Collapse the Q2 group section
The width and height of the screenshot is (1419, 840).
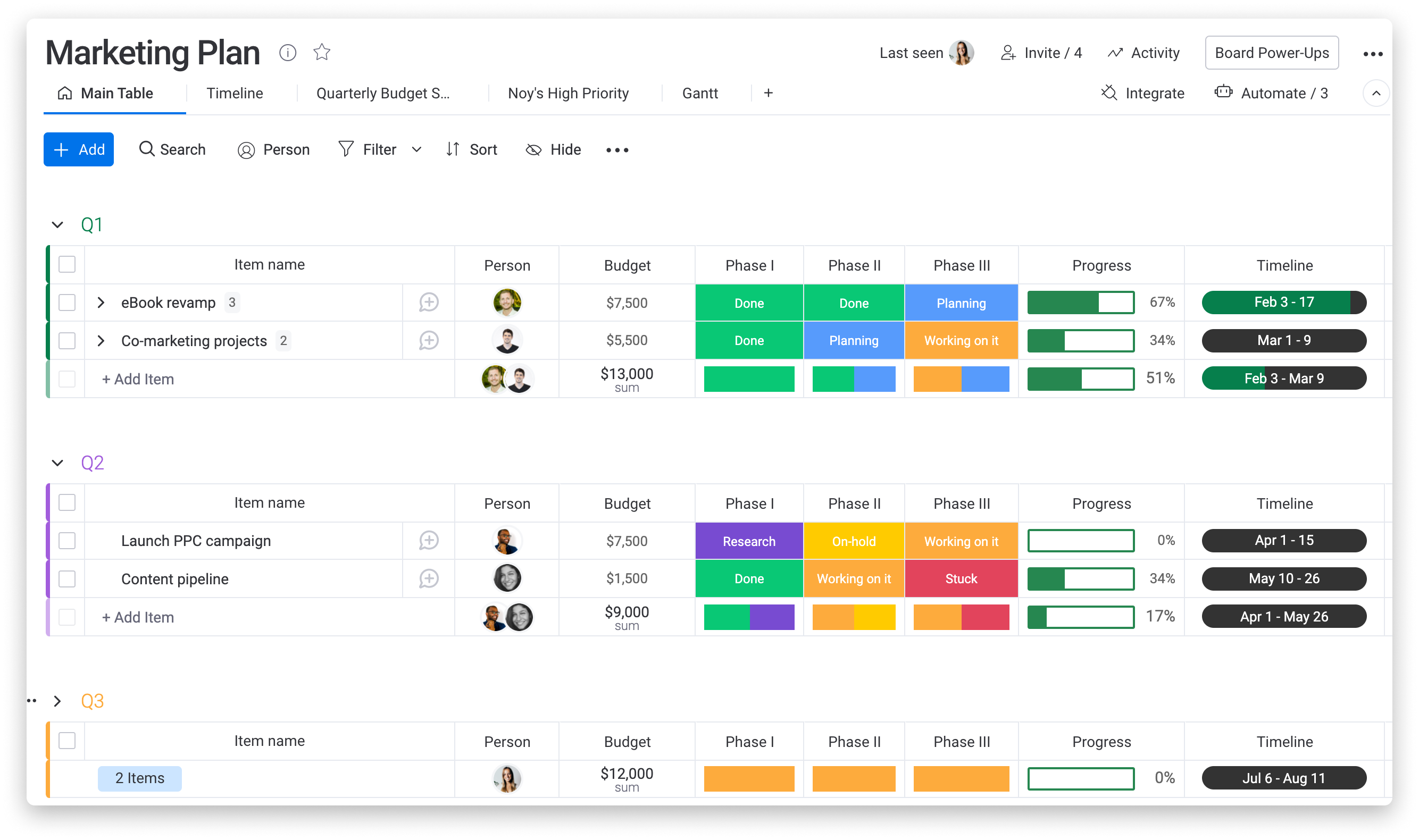(57, 461)
